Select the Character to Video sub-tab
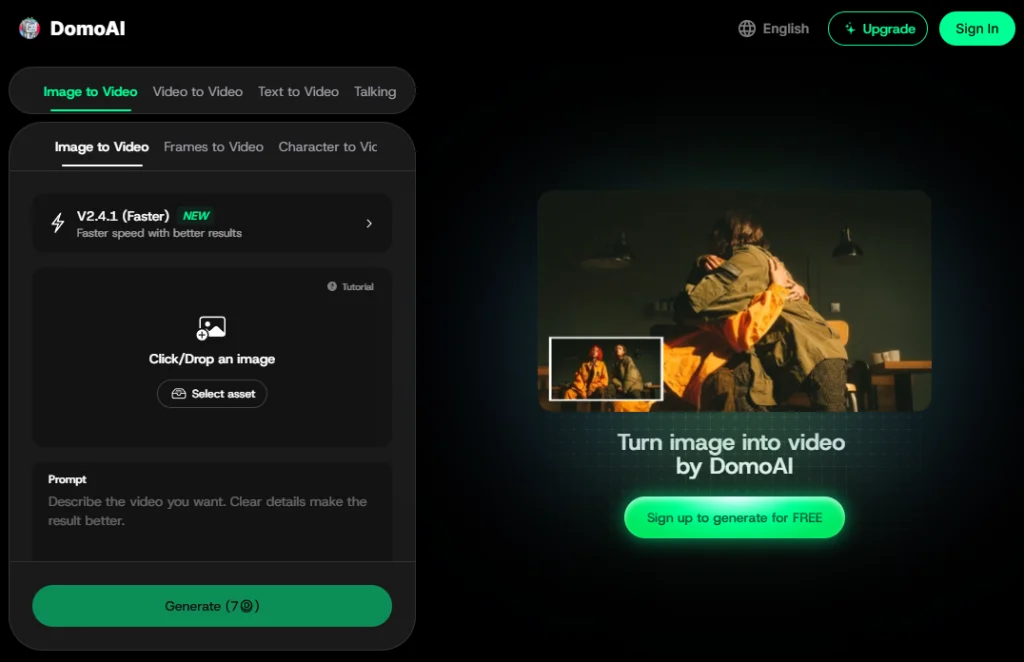The width and height of the screenshot is (1024, 662). pyautogui.click(x=327, y=147)
